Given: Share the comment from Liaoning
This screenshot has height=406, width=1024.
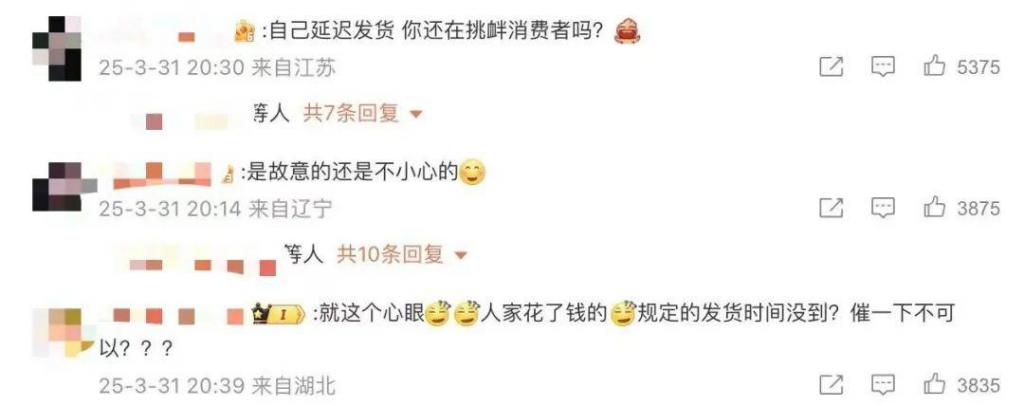Looking at the screenshot, I should [x=831, y=208].
